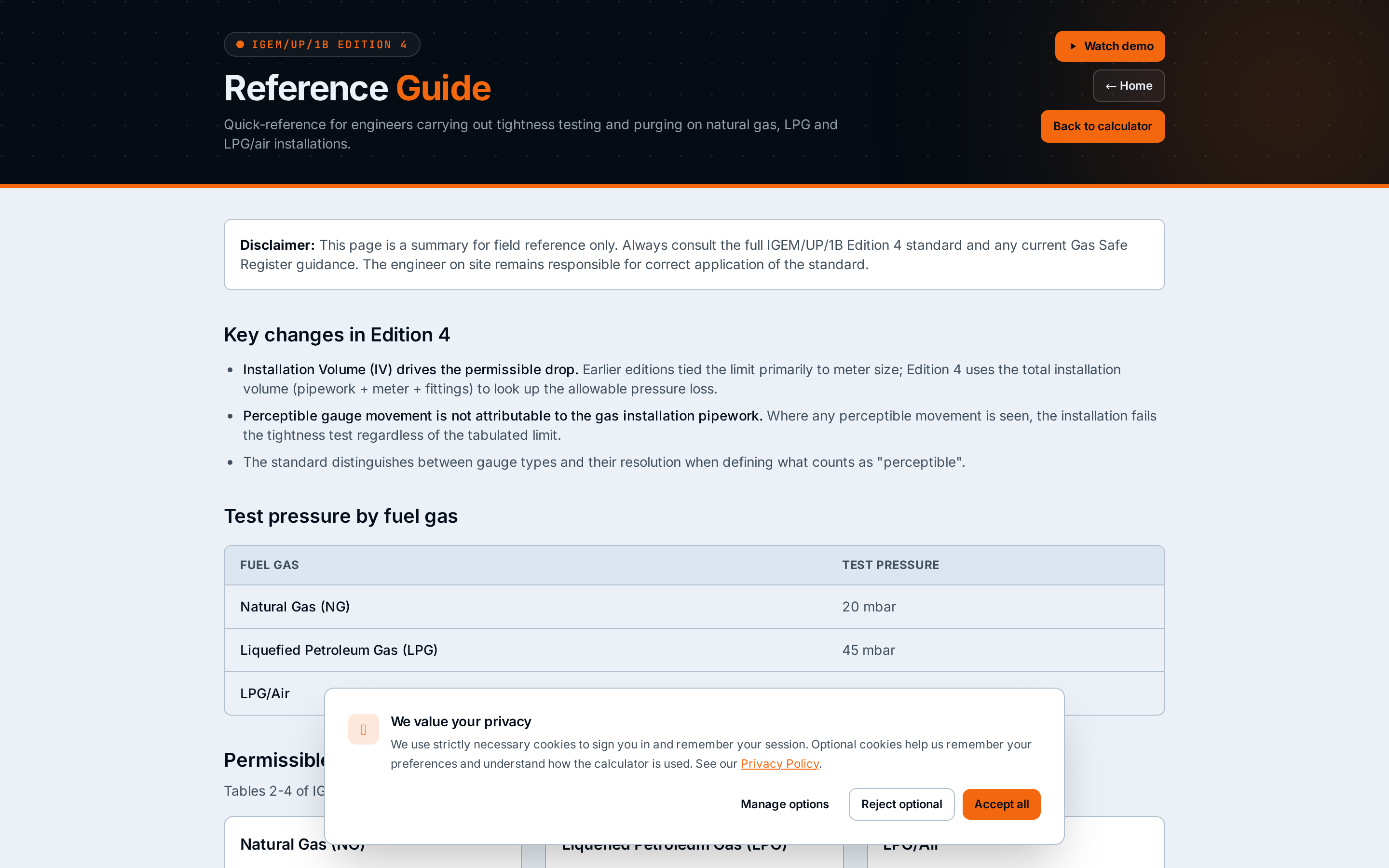Image resolution: width=1389 pixels, height=868 pixels.
Task: Click the Natural Gas (NG) card heading at bottom
Action: 302,844
